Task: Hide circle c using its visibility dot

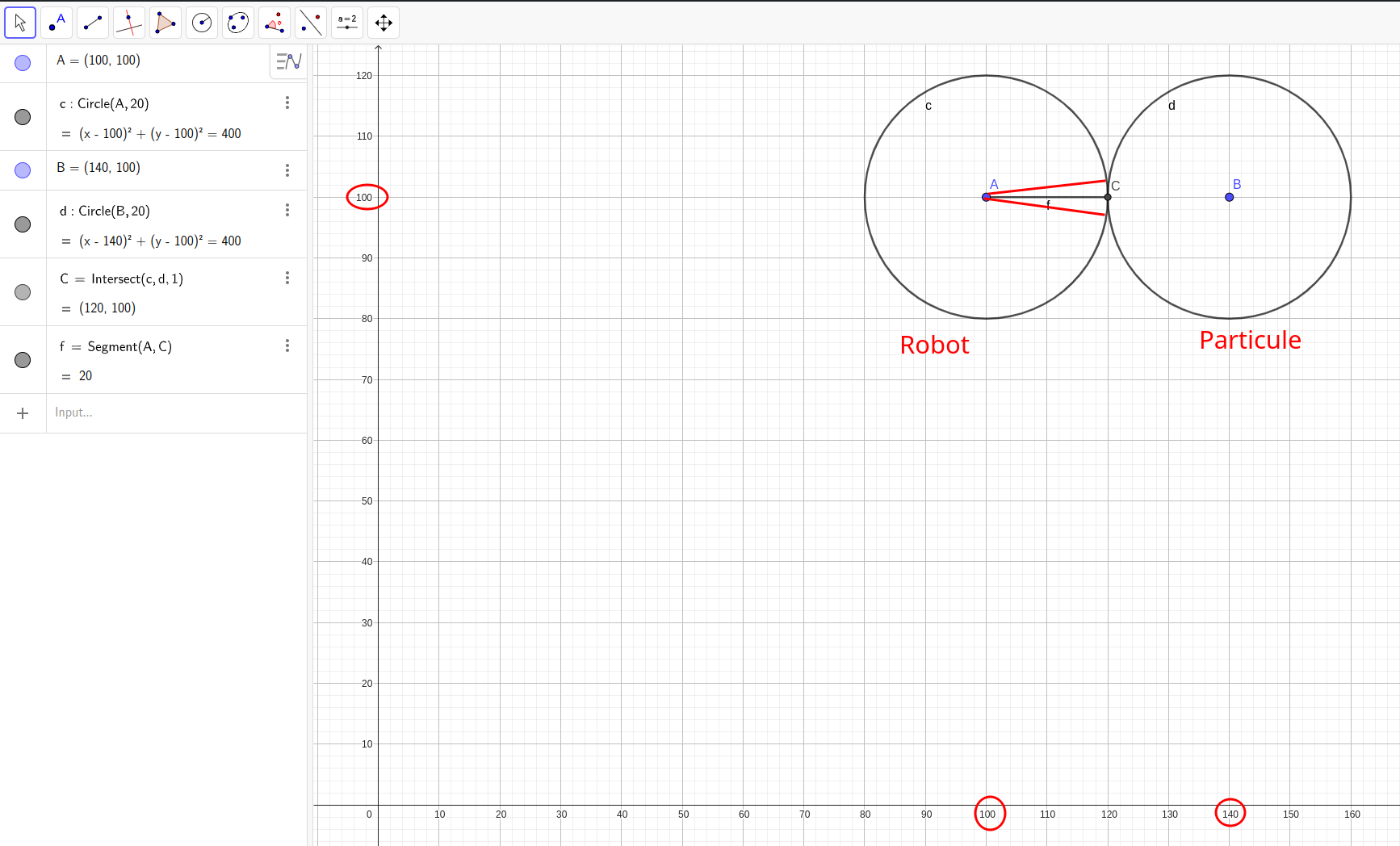Action: coord(23,117)
